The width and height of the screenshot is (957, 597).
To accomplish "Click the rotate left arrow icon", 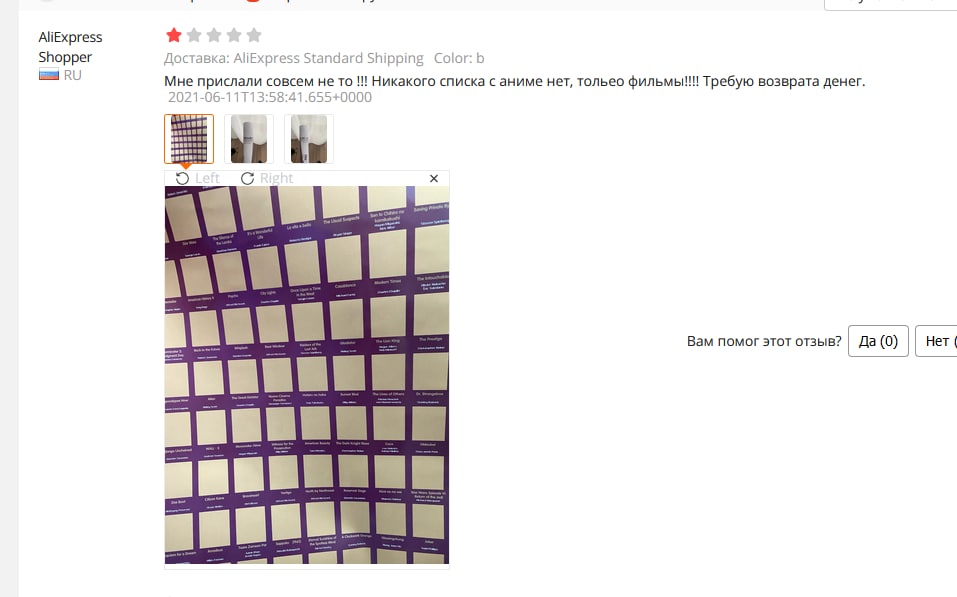I will (x=182, y=178).
